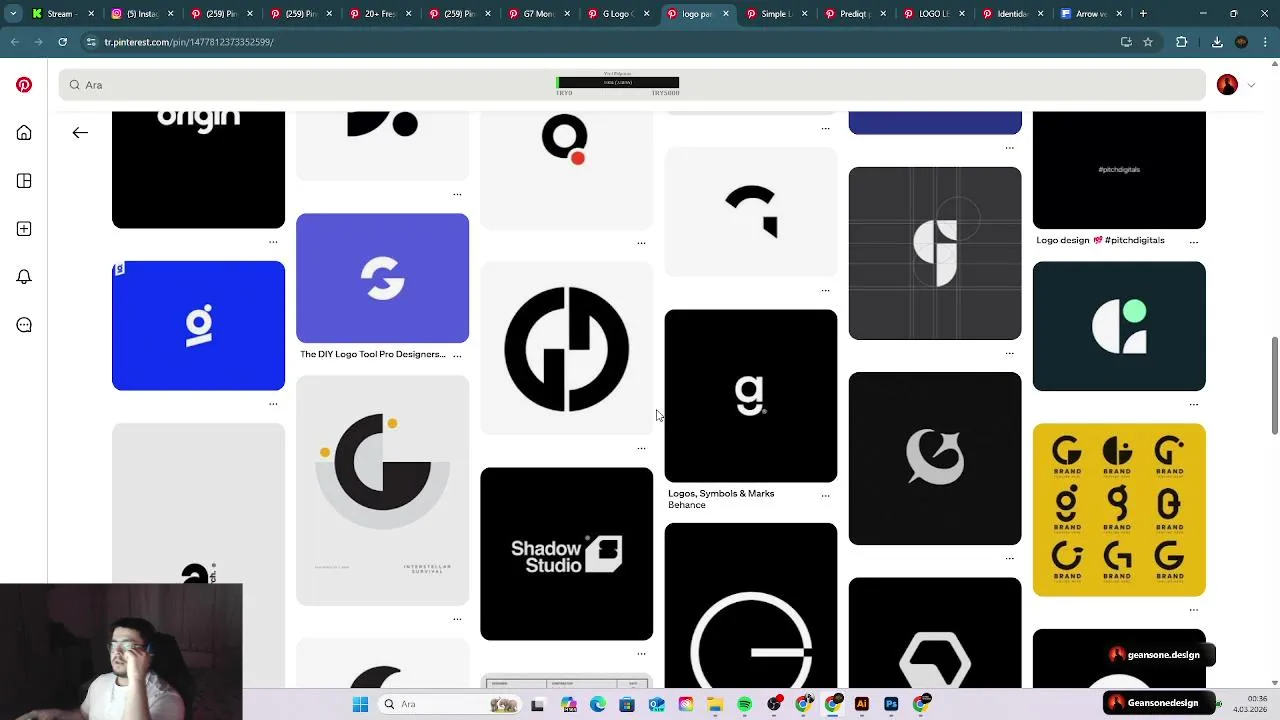The image size is (1280, 720).
Task: Open the black circular GD monogram pin
Action: click(x=566, y=348)
